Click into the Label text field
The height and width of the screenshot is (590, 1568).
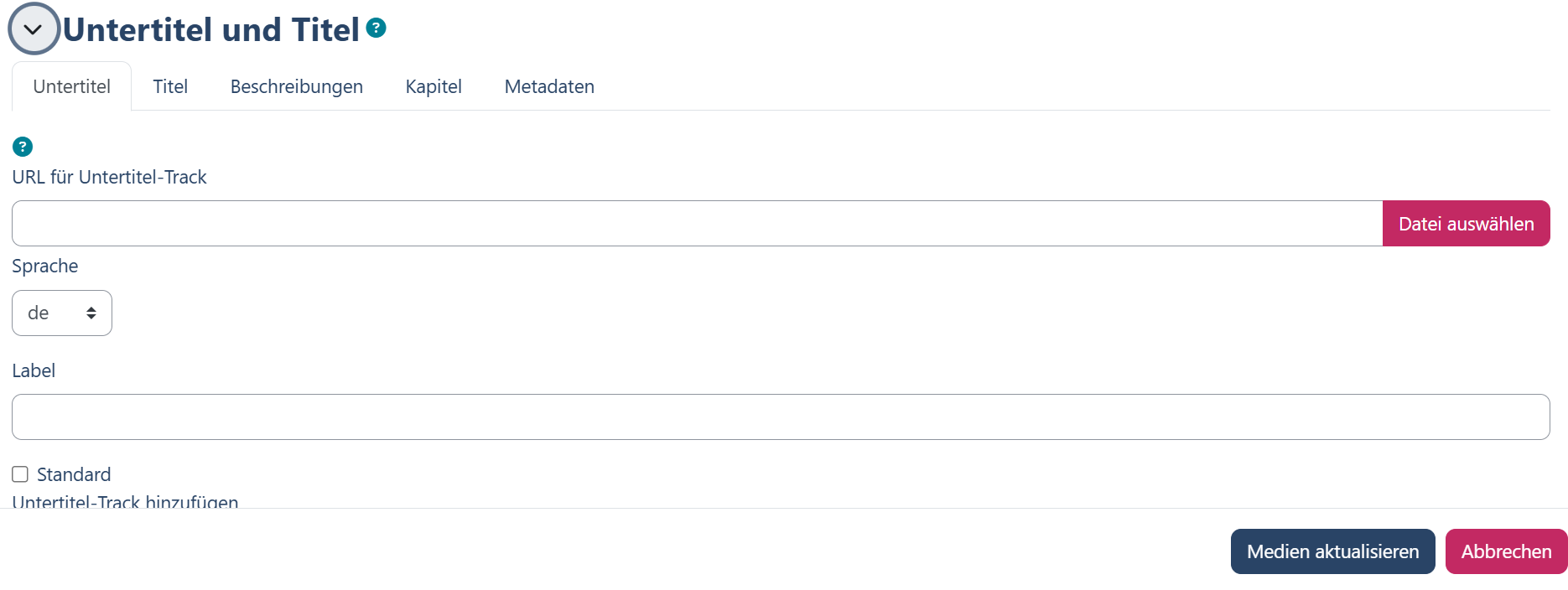coord(780,417)
